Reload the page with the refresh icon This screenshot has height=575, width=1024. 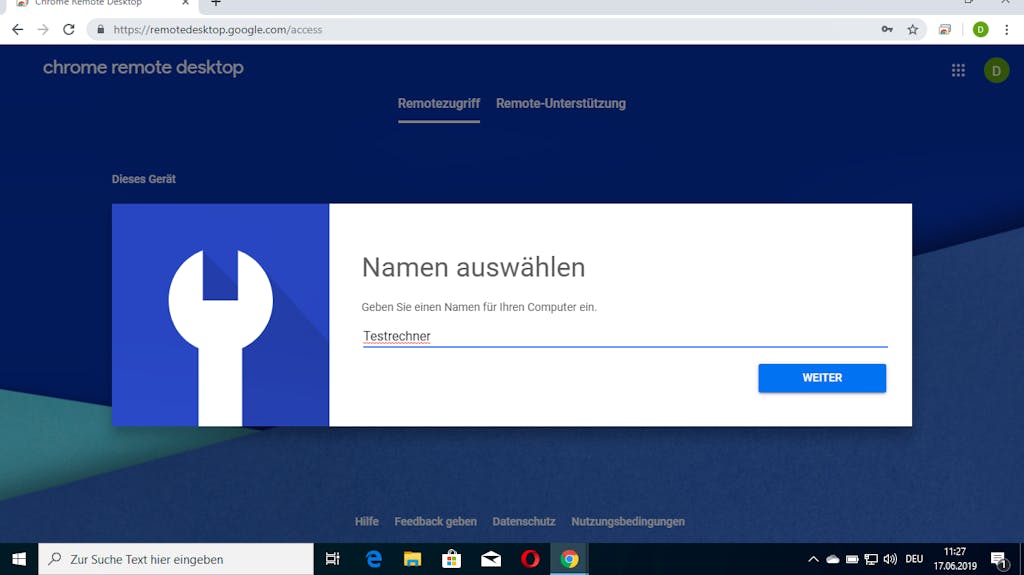69,29
